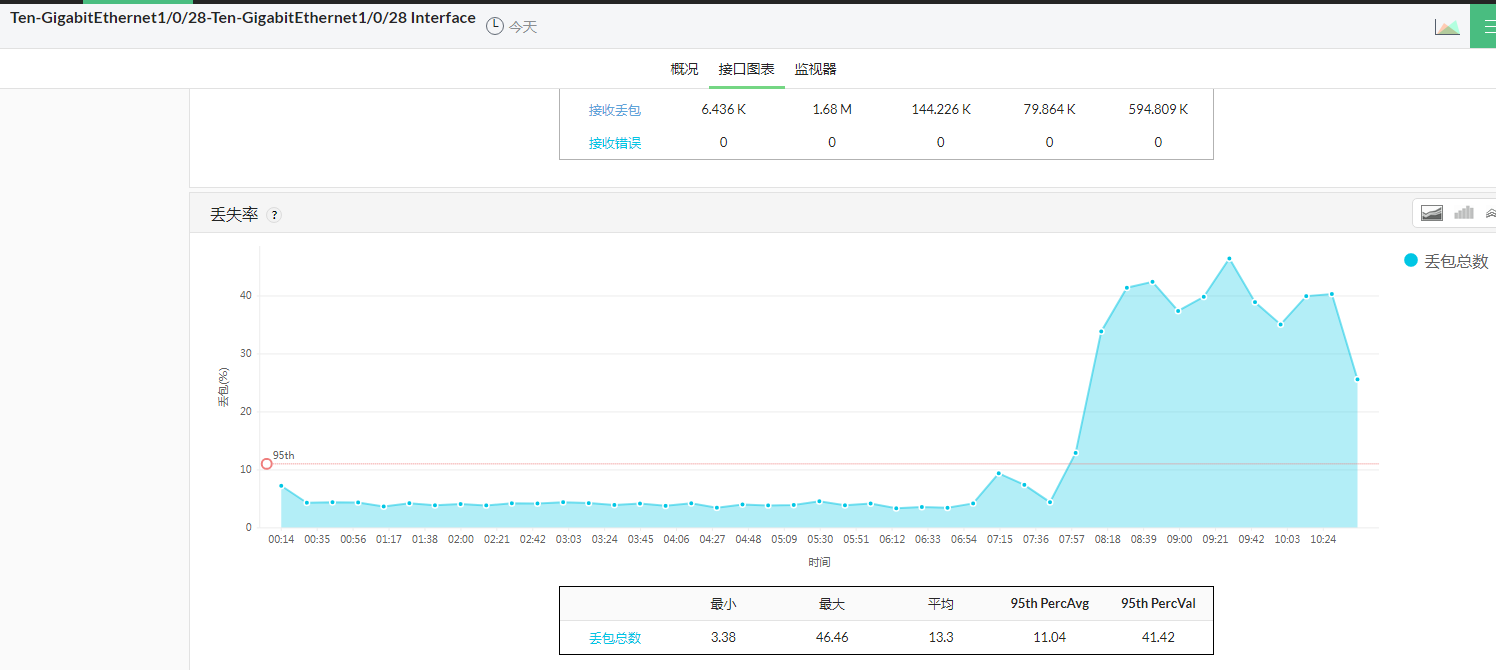1496x670 pixels.
Task: Click the stacked chart type icon
Action: point(1490,212)
